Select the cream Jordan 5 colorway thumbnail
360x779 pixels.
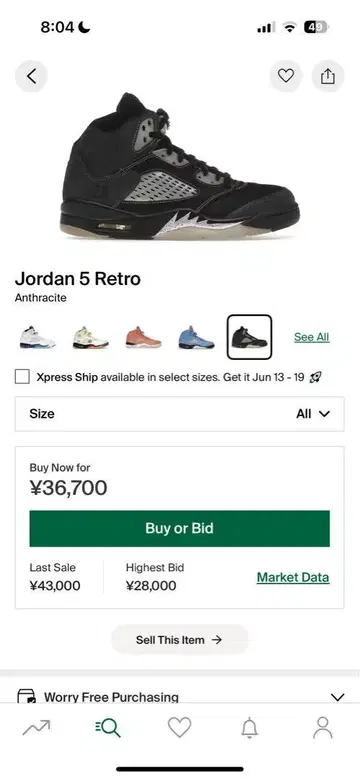click(x=90, y=337)
